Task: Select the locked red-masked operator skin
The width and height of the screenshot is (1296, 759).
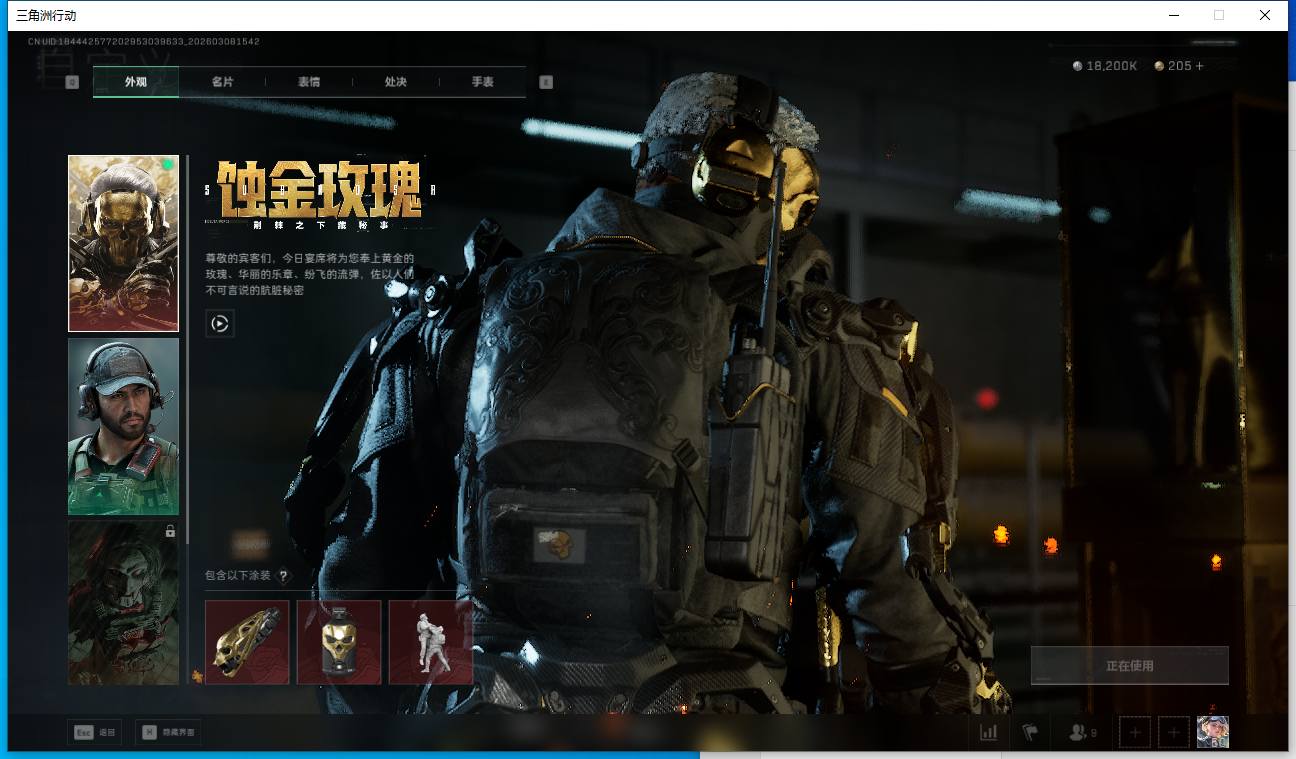Action: coord(123,602)
